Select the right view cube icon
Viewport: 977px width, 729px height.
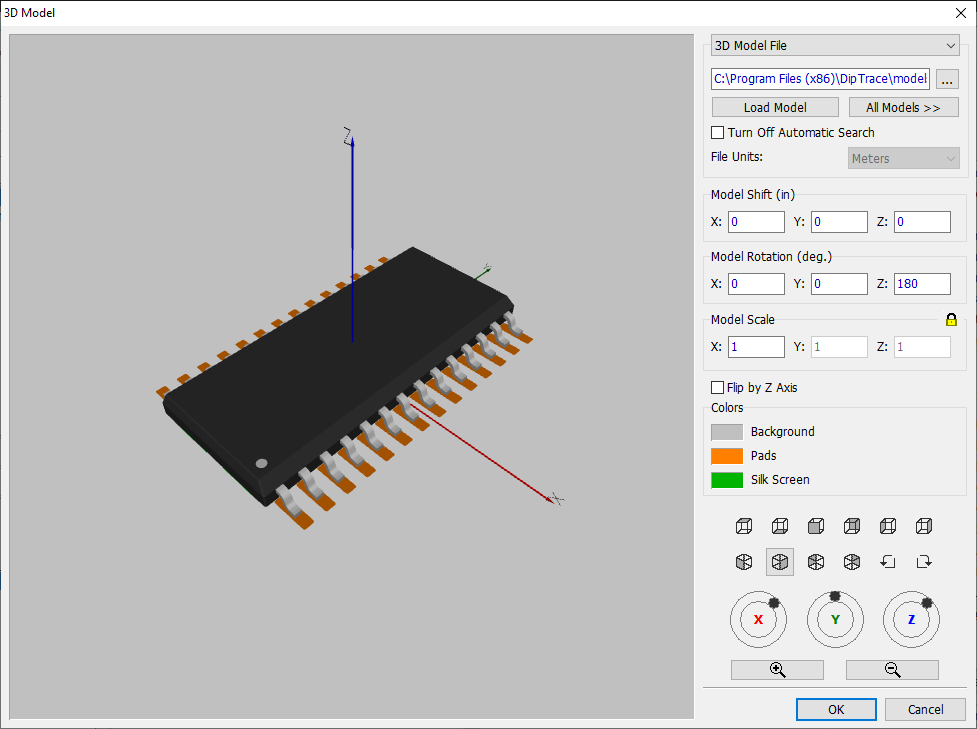click(x=924, y=526)
